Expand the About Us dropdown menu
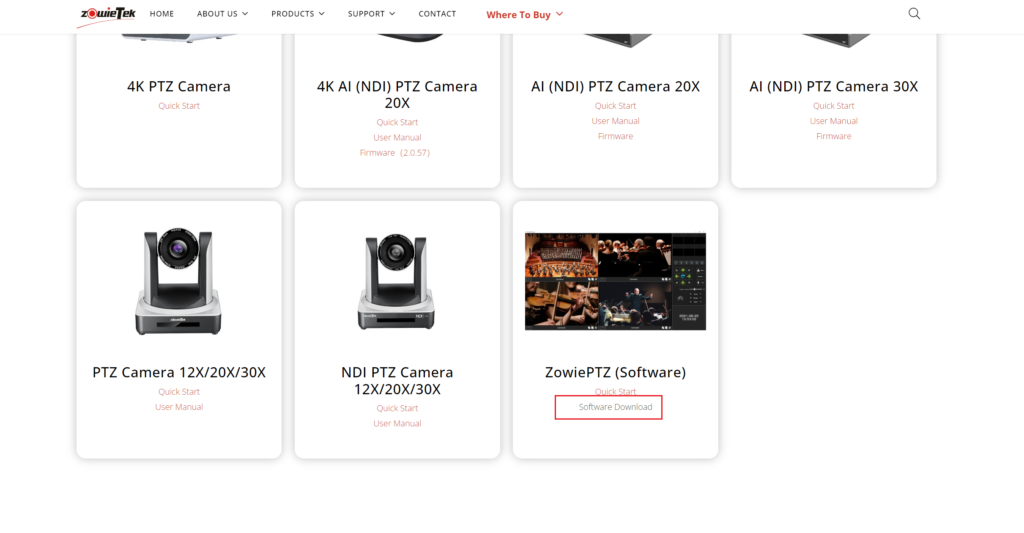This screenshot has height=533, width=1024. [222, 14]
